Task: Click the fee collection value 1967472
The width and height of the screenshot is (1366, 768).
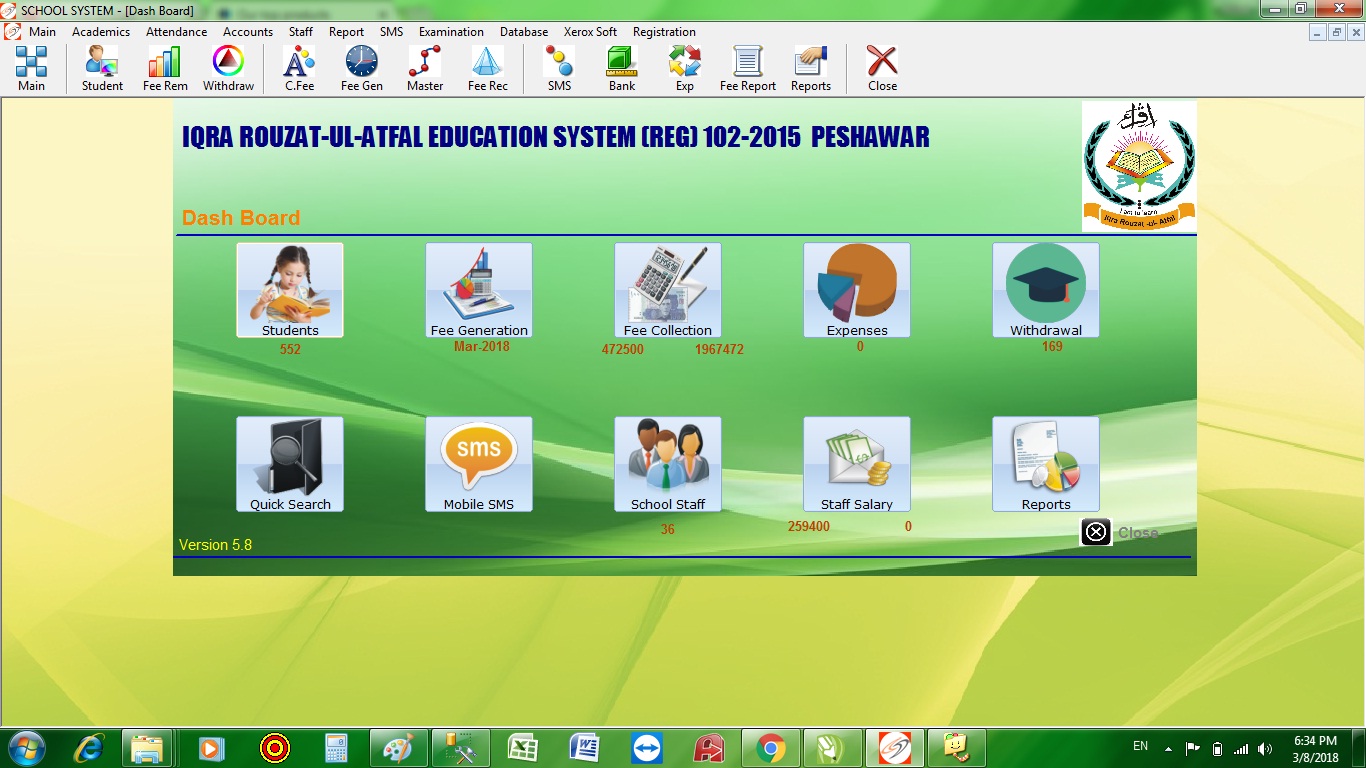Action: tap(719, 350)
